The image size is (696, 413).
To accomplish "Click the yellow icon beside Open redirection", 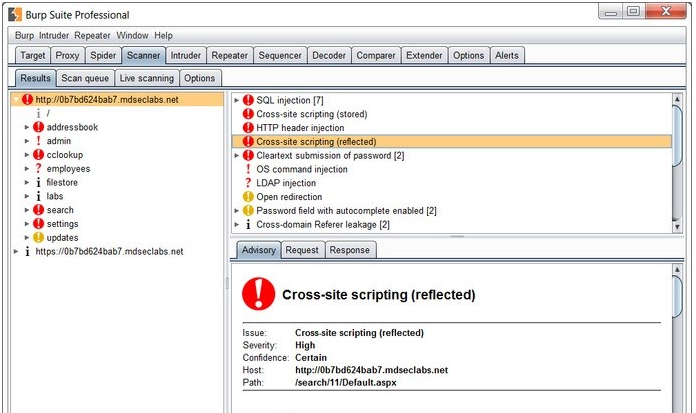I will point(248,197).
